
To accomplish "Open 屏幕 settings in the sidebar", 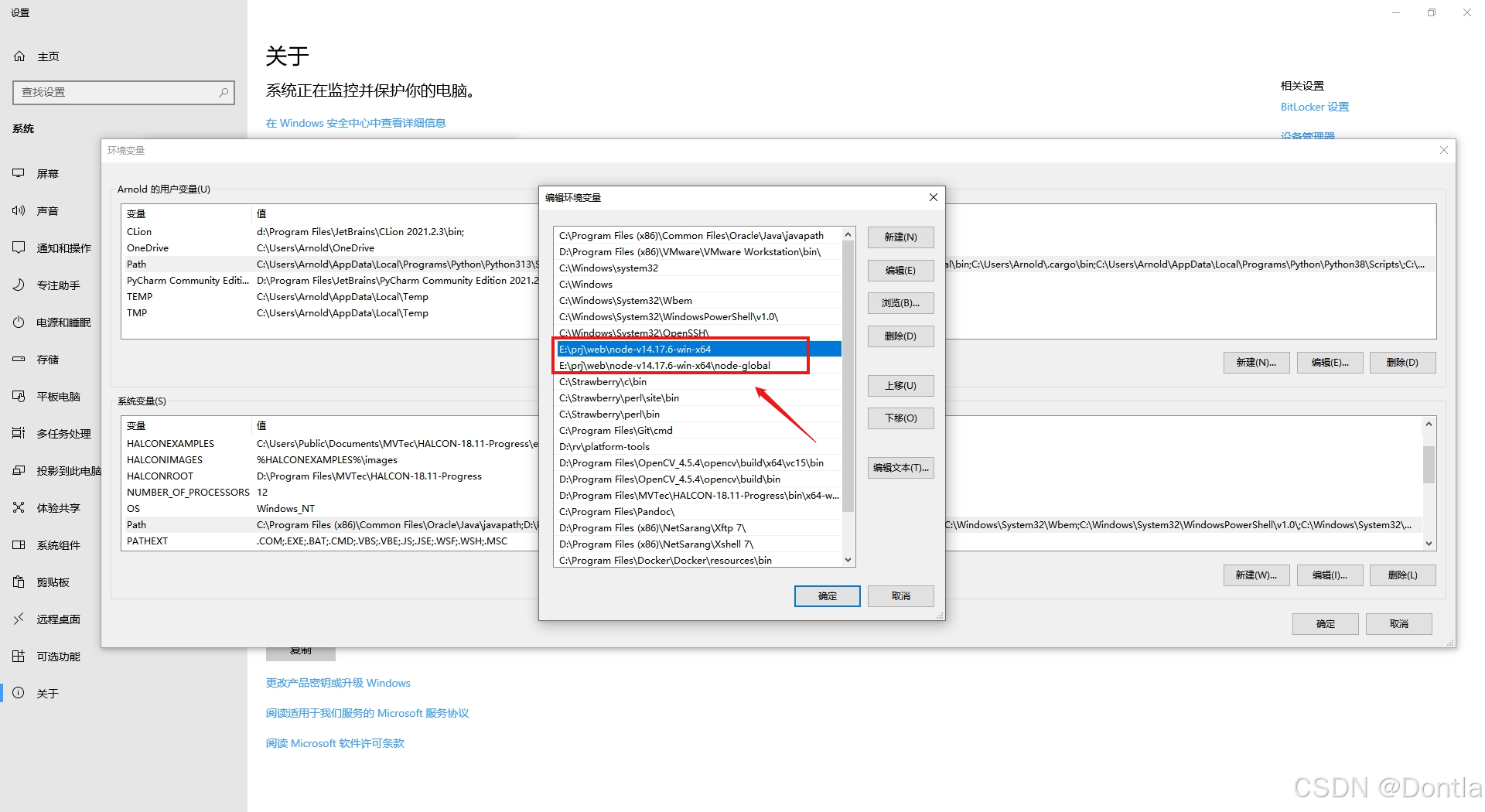I will point(47,173).
